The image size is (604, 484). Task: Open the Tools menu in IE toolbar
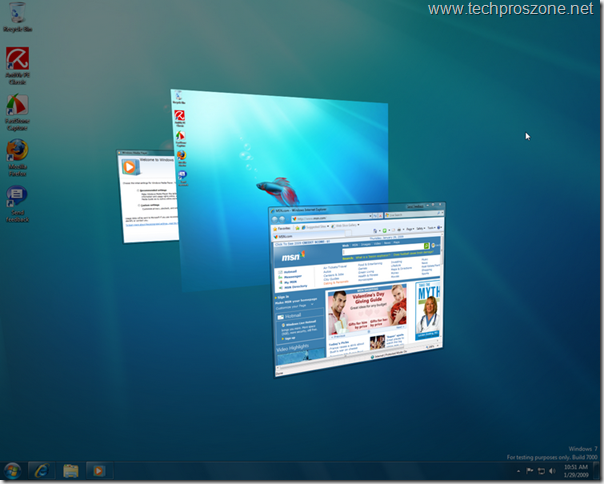point(431,228)
